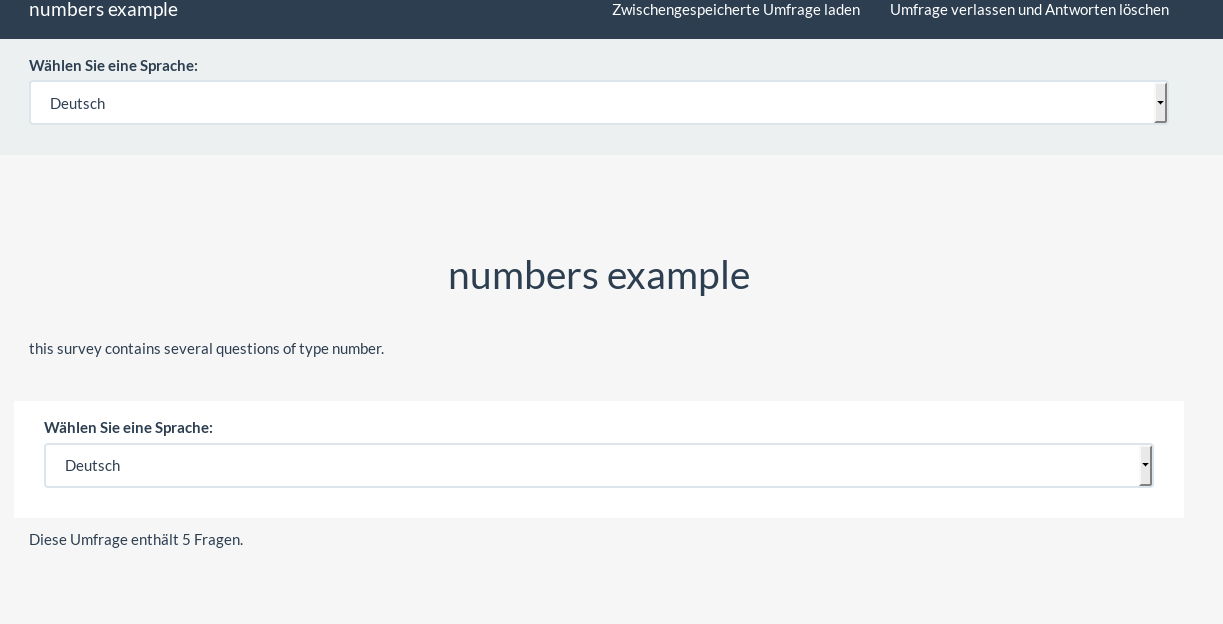
Task: Click "Diese Umfrage enthält 5 Fragen." text
Action: [x=136, y=539]
